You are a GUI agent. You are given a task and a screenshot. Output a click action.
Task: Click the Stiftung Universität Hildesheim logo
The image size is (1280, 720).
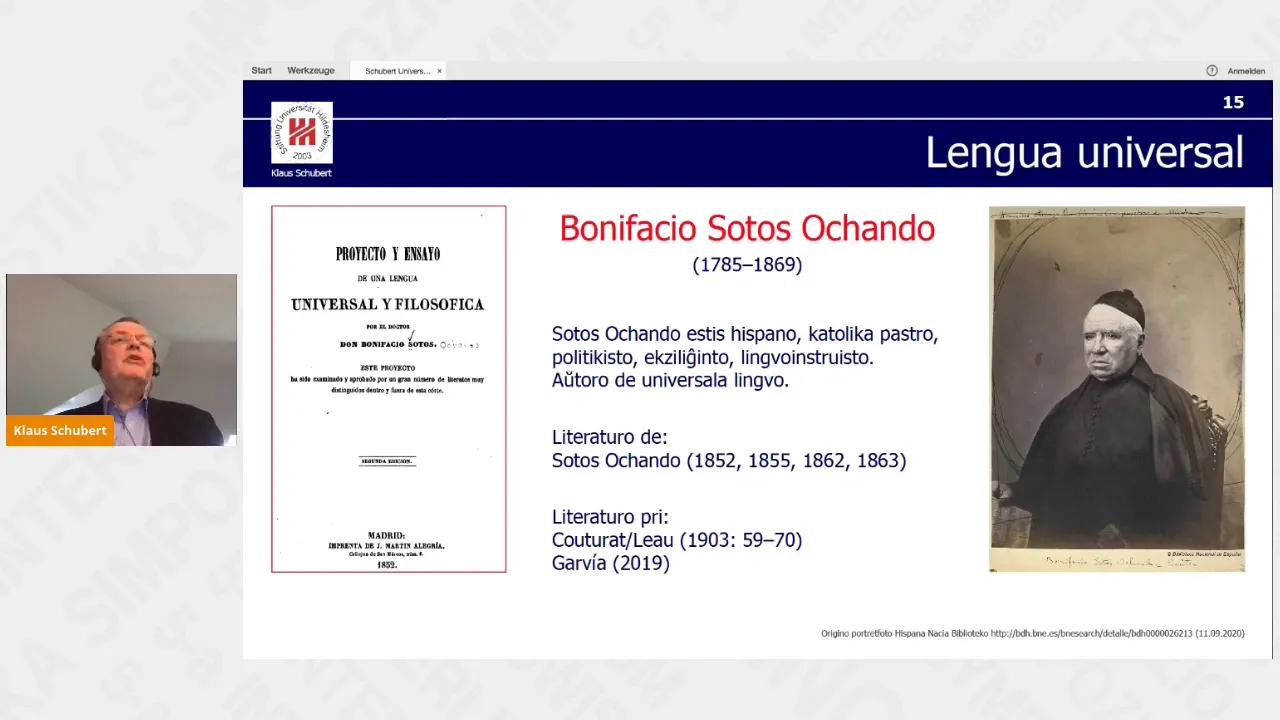coord(302,133)
